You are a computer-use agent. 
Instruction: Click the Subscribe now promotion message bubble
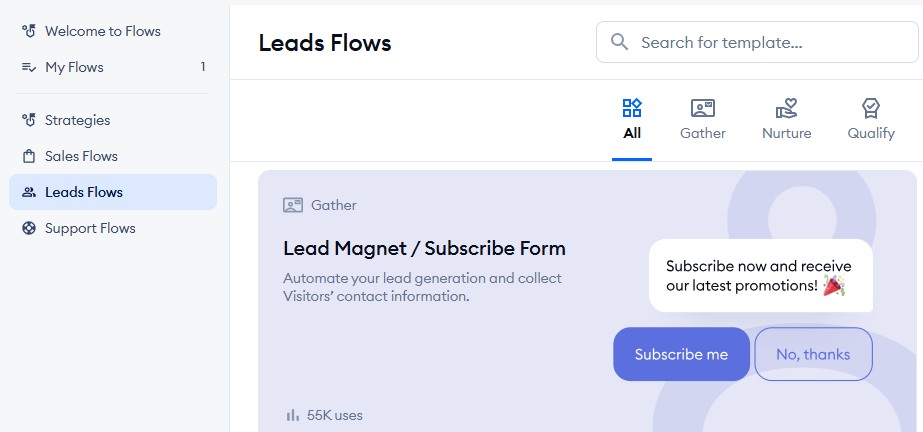point(760,276)
